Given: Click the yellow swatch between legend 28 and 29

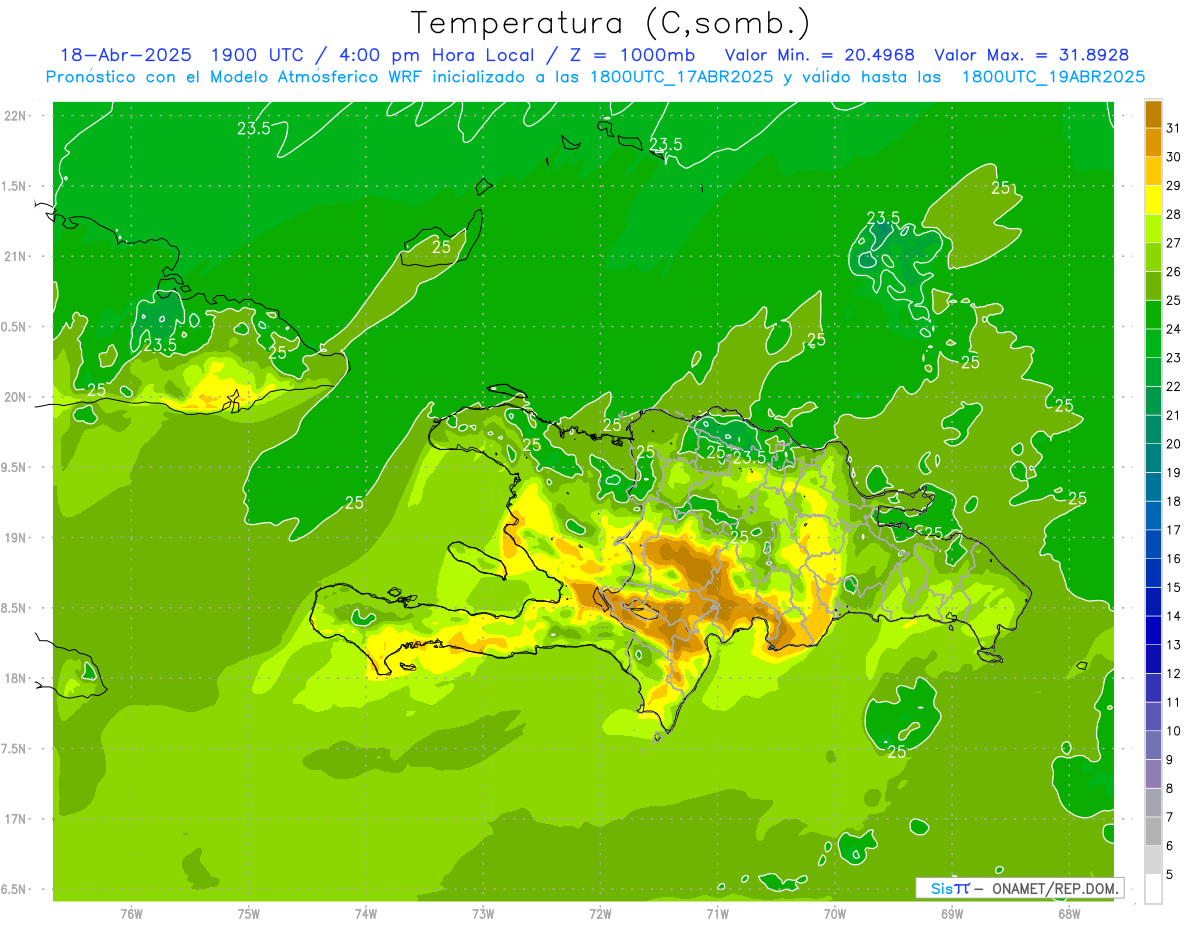Looking at the screenshot, I should (x=1153, y=201).
